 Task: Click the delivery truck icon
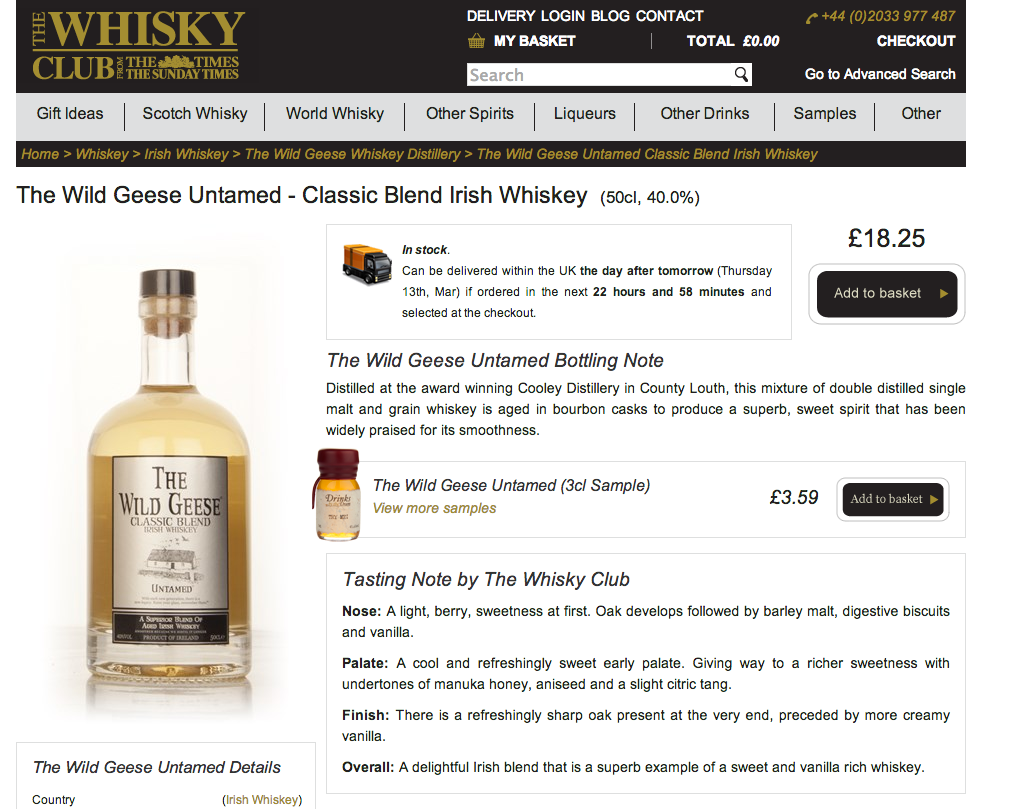[367, 264]
